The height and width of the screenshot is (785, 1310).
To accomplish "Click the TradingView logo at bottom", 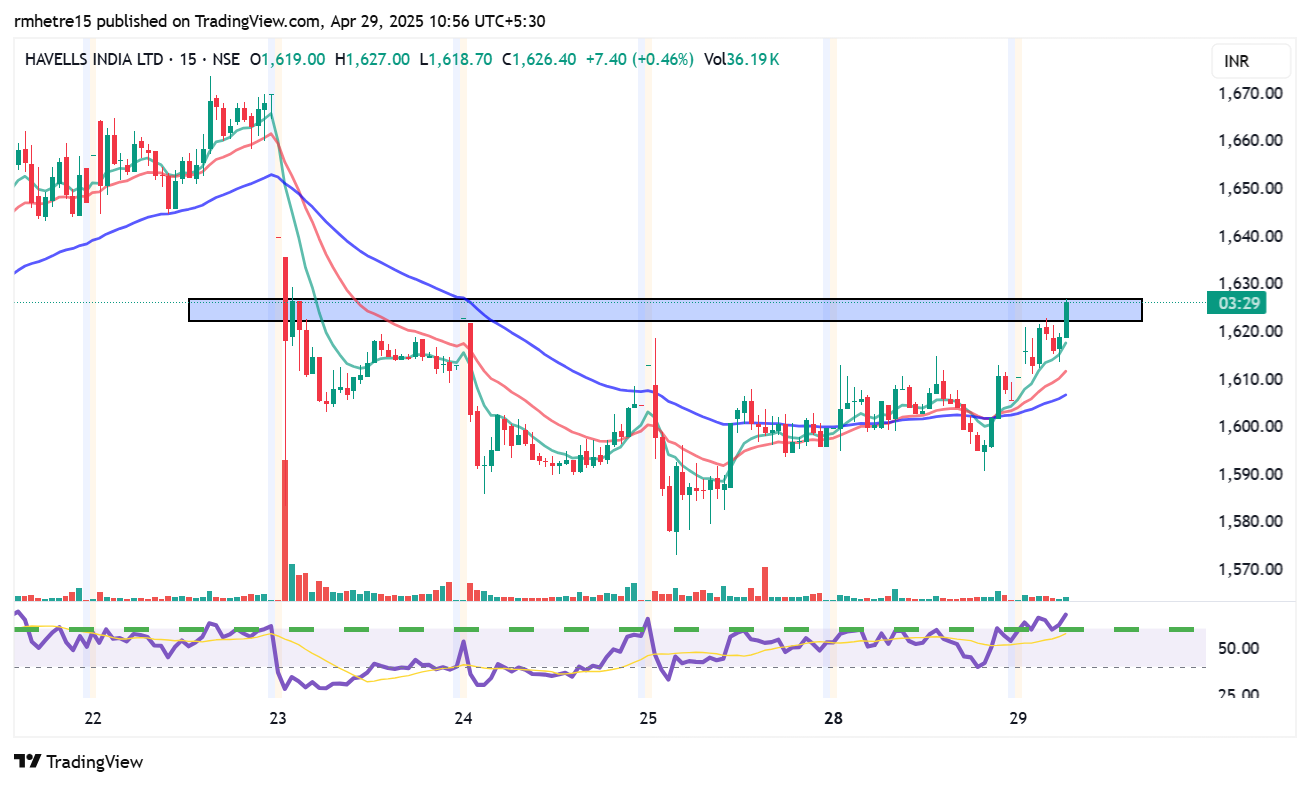I will 79,761.
